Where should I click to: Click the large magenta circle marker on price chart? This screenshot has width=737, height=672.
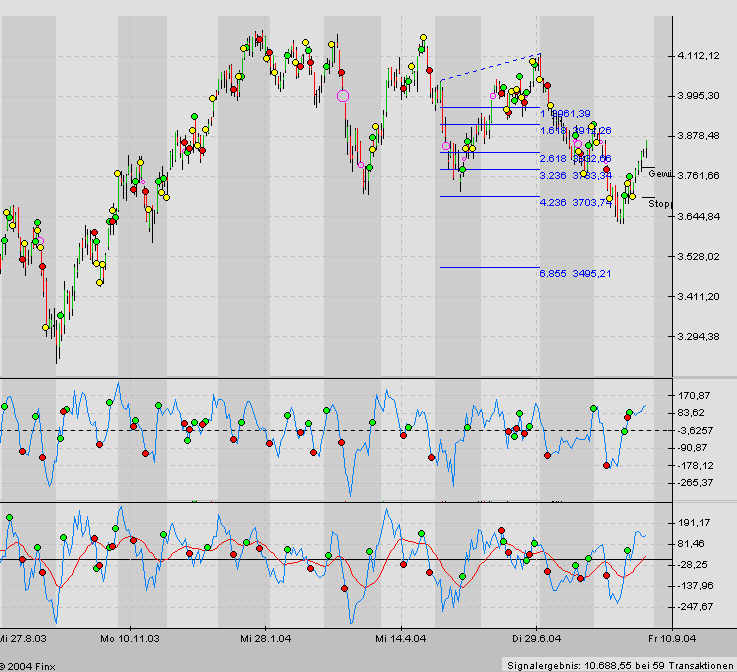point(343,96)
